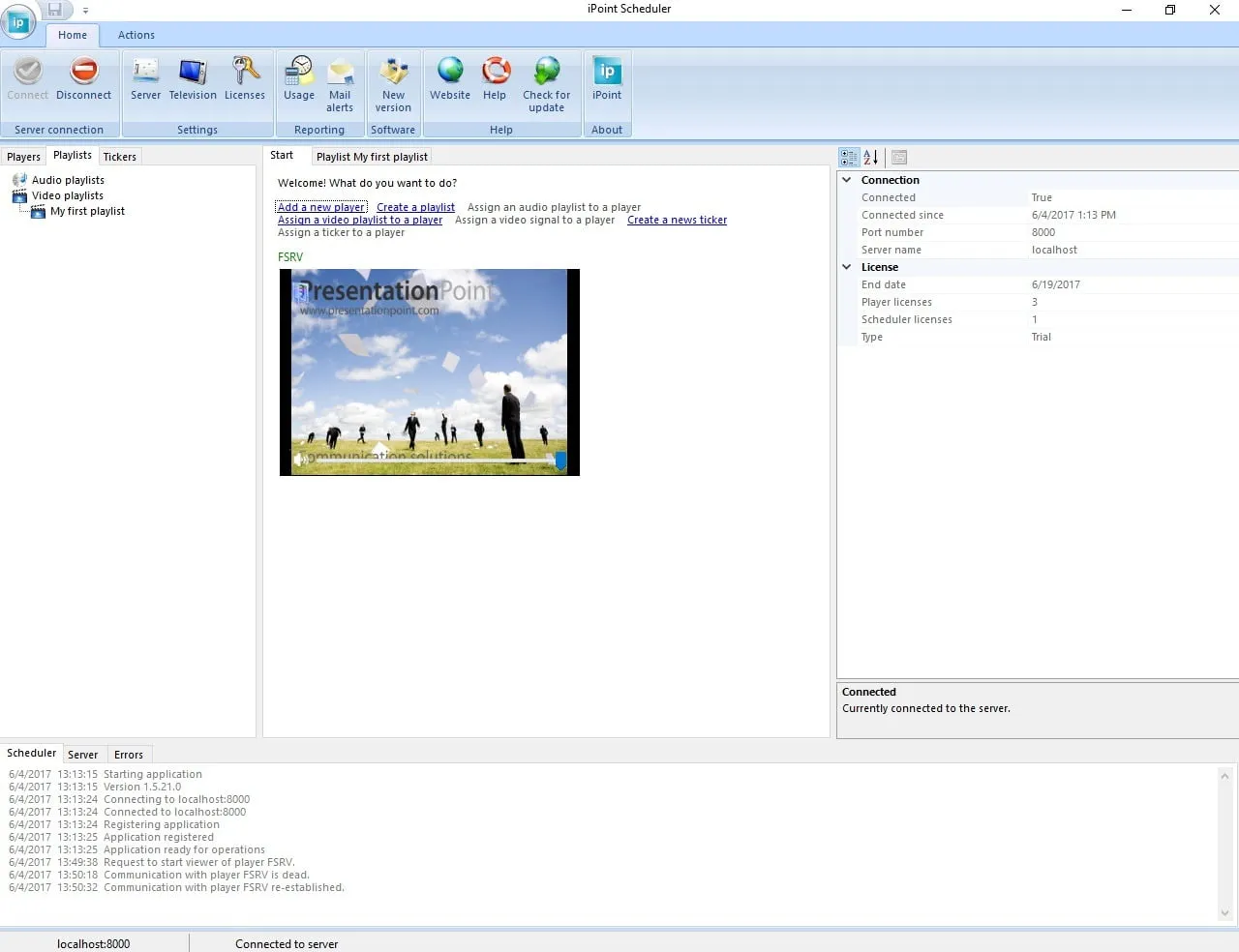The width and height of the screenshot is (1239, 952).
Task: Collapse the License property category
Action: (x=847, y=267)
